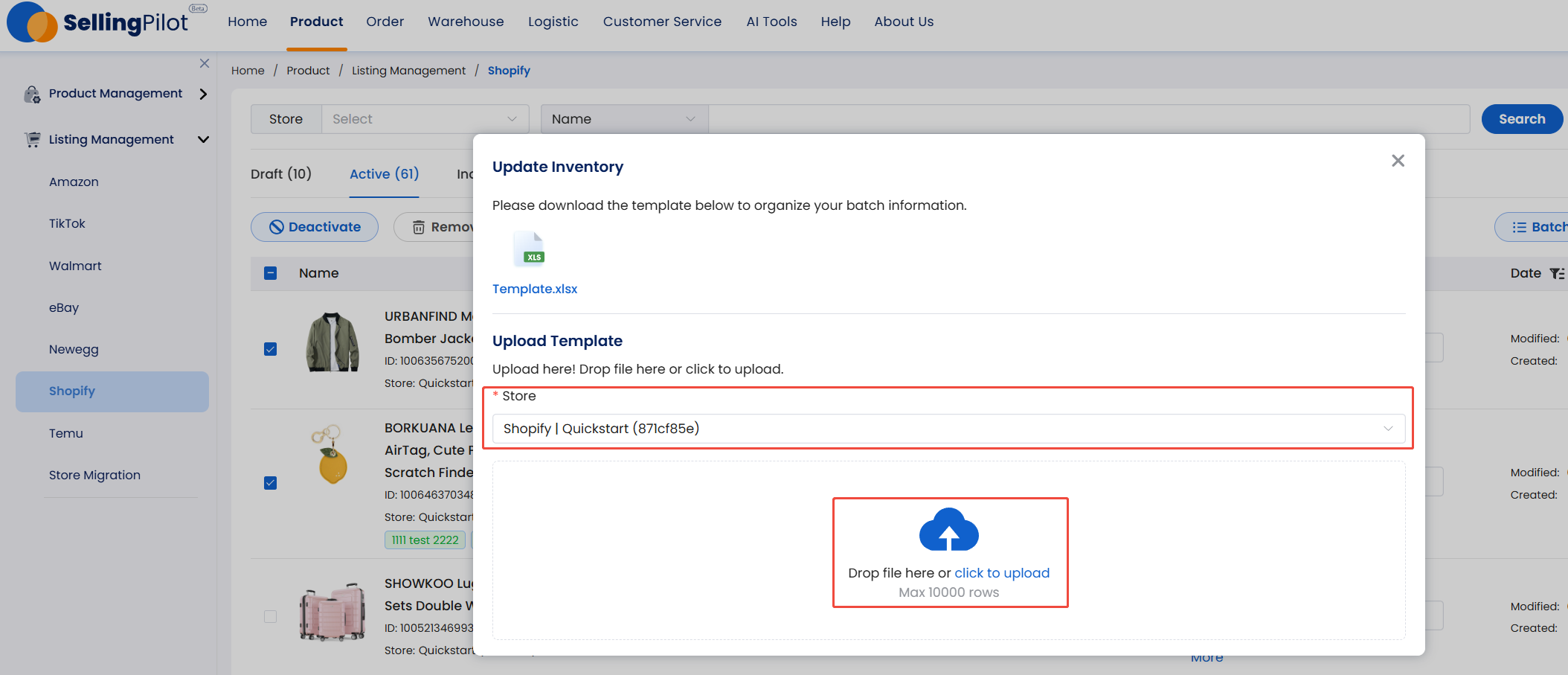Click the Product breadcrumb link
Screen dimensions: 1568x675
(308, 71)
